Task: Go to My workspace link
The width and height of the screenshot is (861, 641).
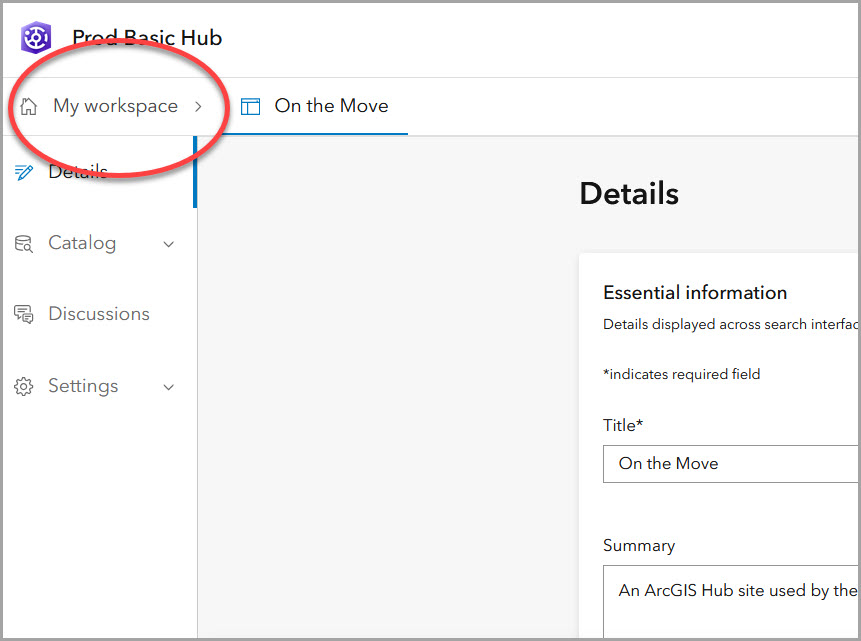Action: coord(115,106)
